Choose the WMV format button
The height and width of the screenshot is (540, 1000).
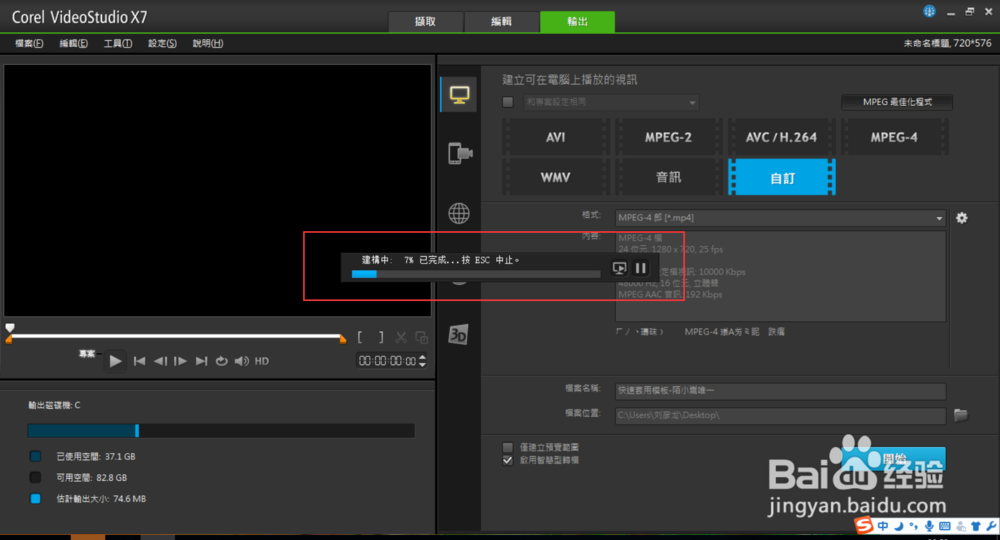pyautogui.click(x=555, y=177)
